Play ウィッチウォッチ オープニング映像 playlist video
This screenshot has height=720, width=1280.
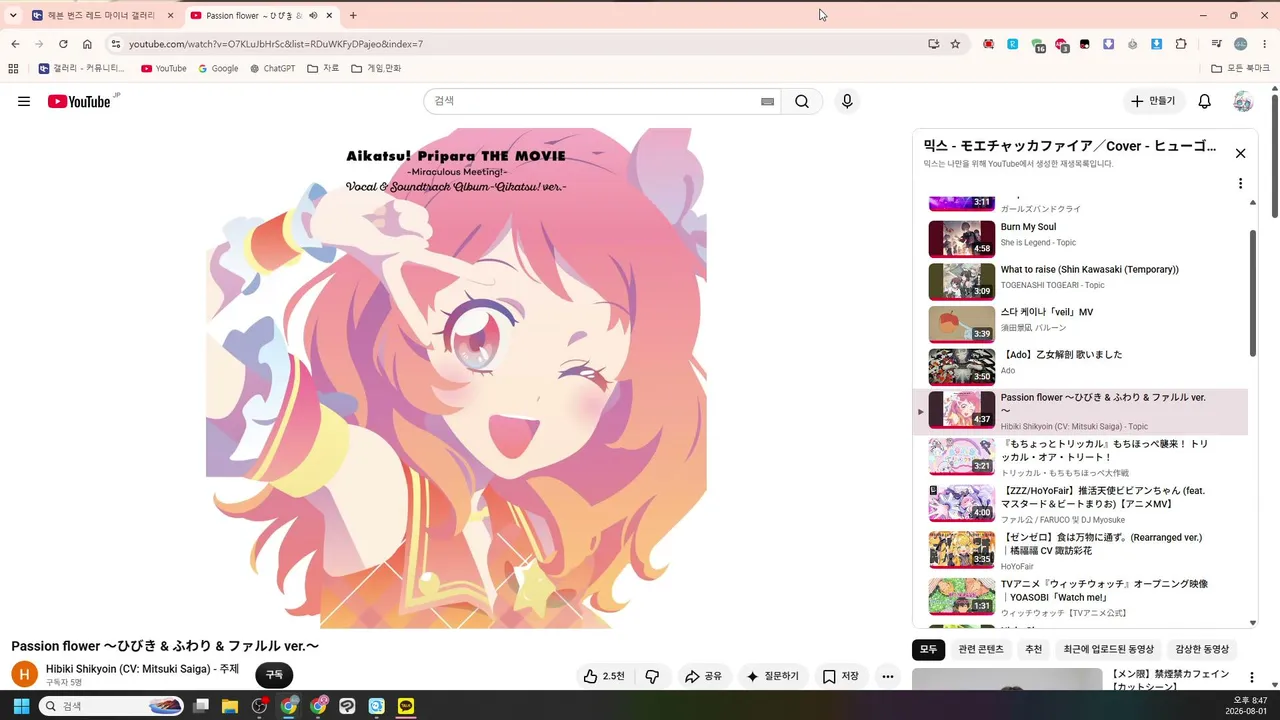point(1080,597)
